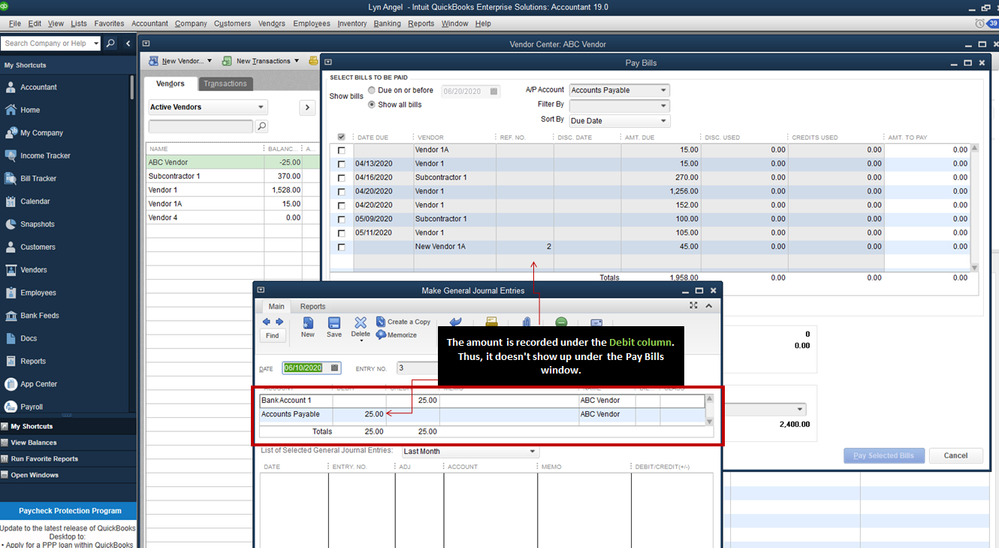Screen dimensions: 999x548
Task: Open Bill Tracker in the sidebar
Action: coord(38,178)
